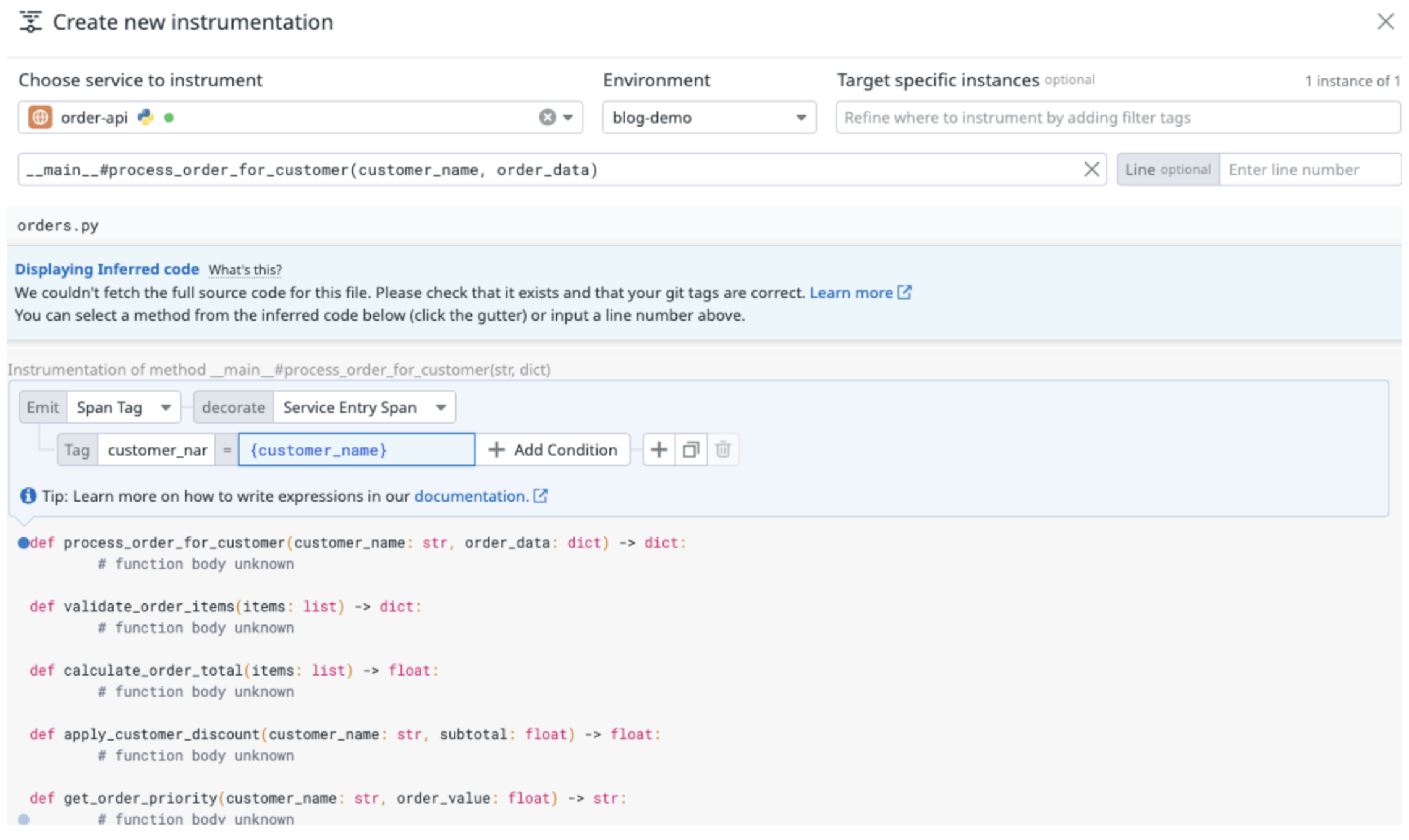Duplicate the tag row
This screenshot has height=840, width=1409.
(691, 450)
